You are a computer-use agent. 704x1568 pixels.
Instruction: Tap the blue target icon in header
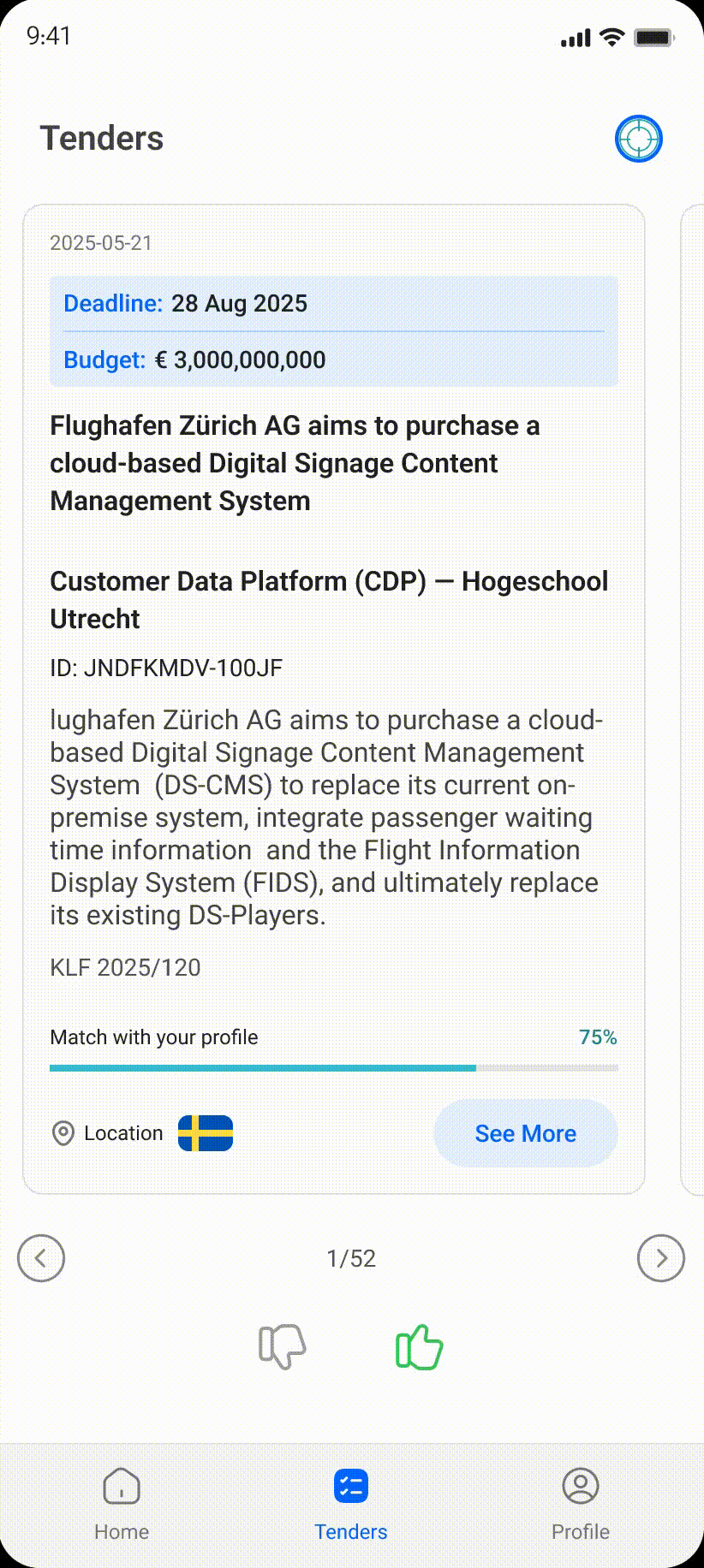pos(638,139)
